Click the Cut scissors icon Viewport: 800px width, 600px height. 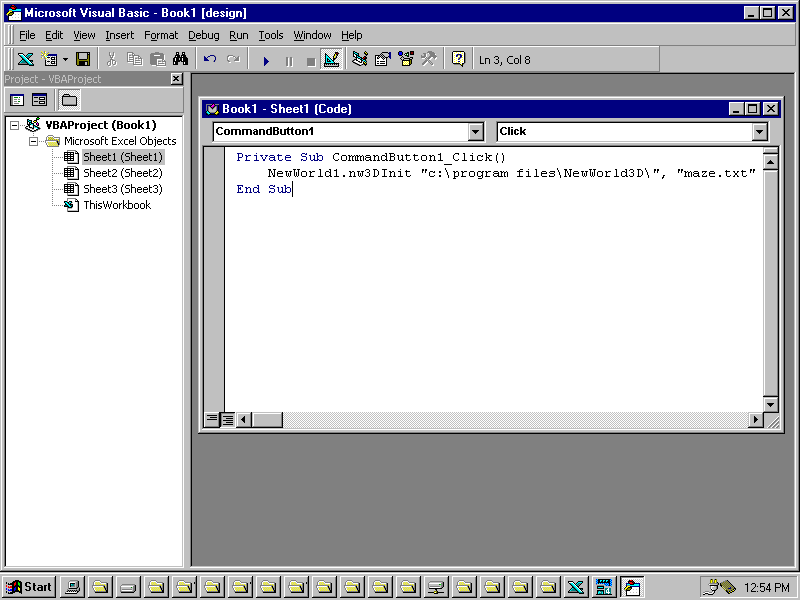pos(112,60)
